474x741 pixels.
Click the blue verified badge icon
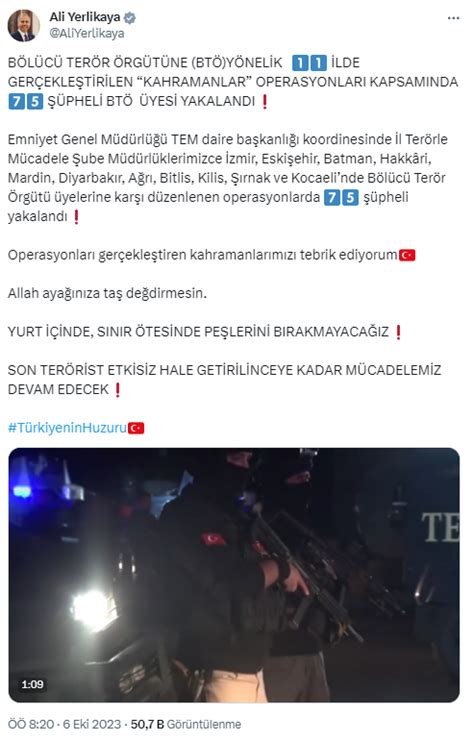129,18
